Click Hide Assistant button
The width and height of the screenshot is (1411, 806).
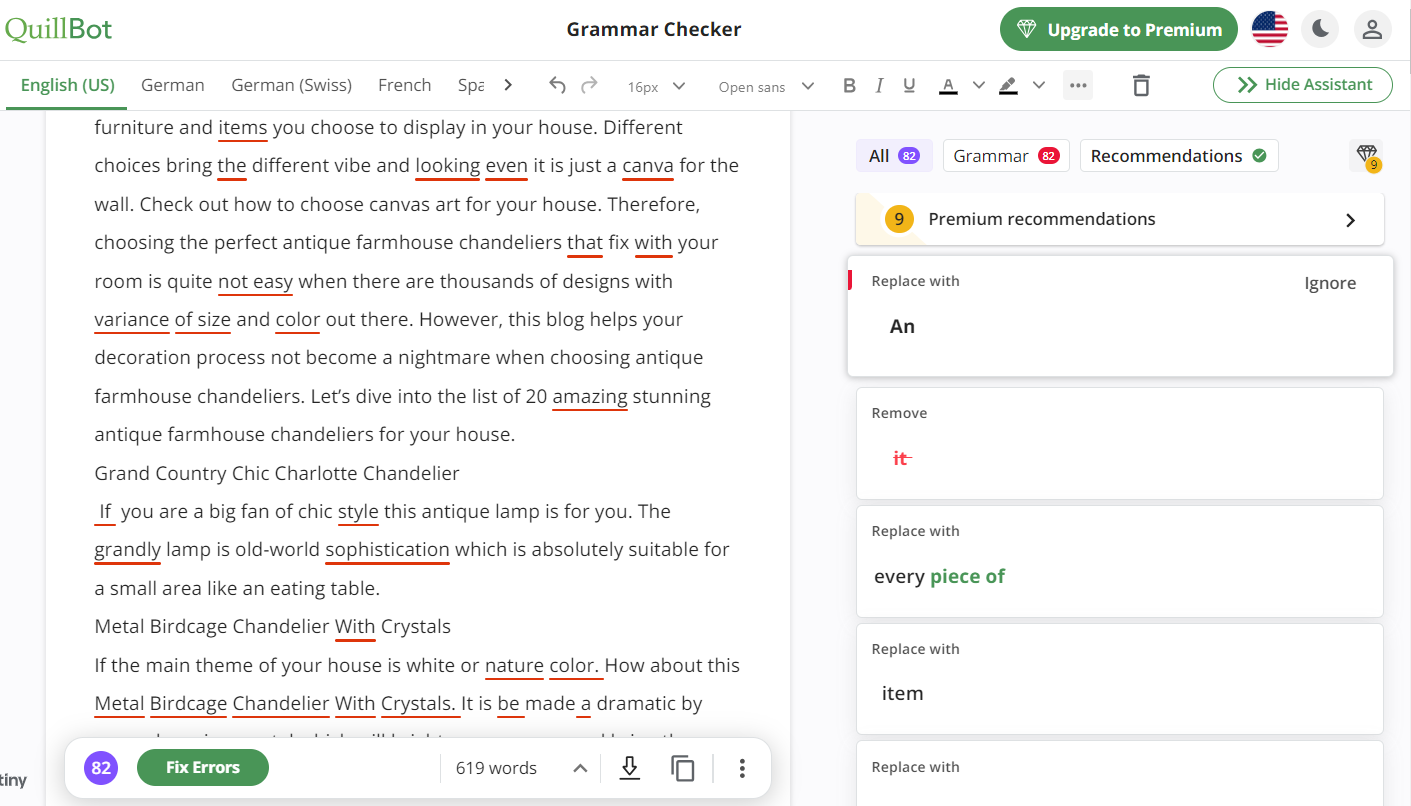pos(1302,85)
